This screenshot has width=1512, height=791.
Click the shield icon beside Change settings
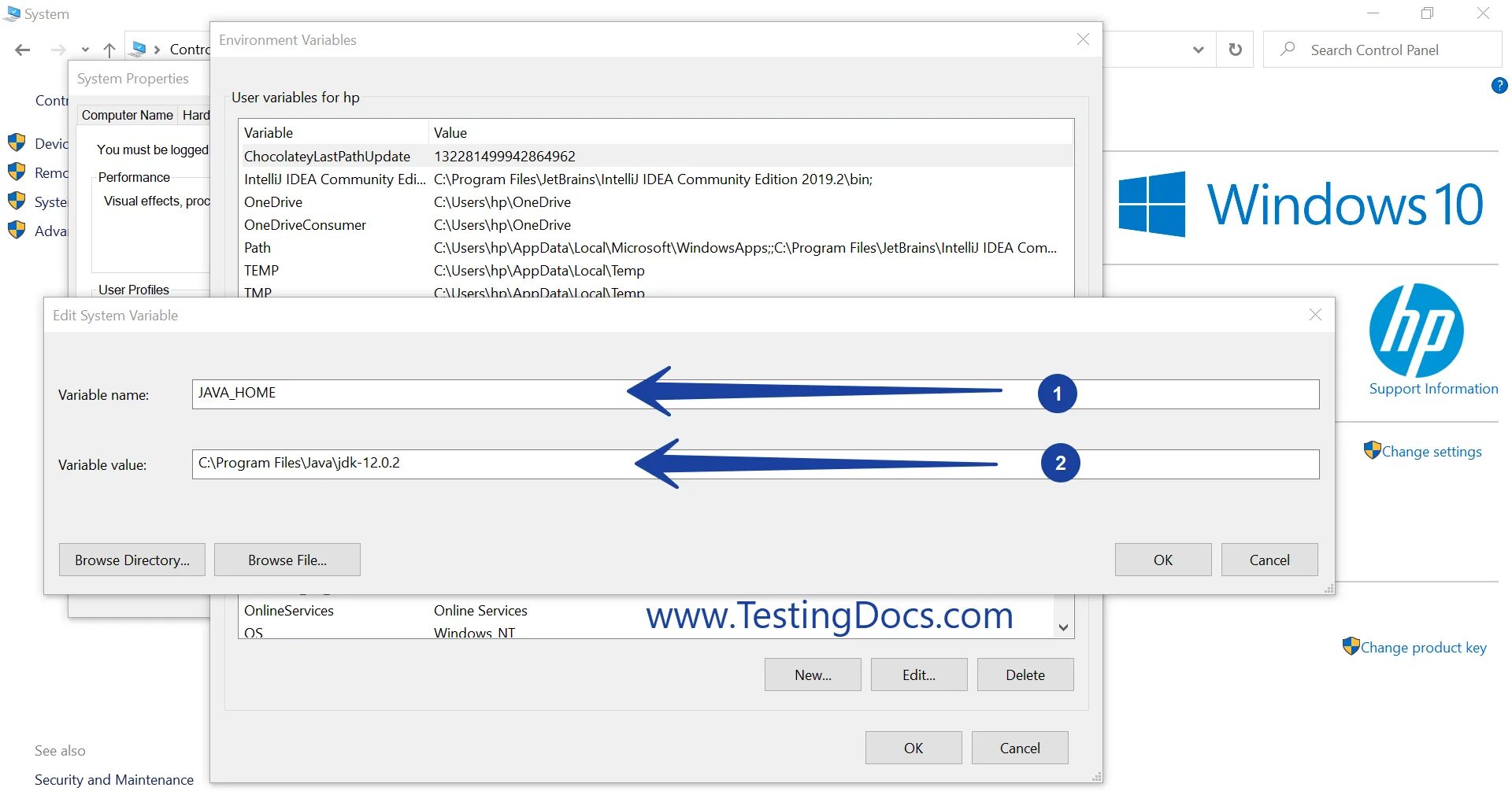tap(1372, 451)
